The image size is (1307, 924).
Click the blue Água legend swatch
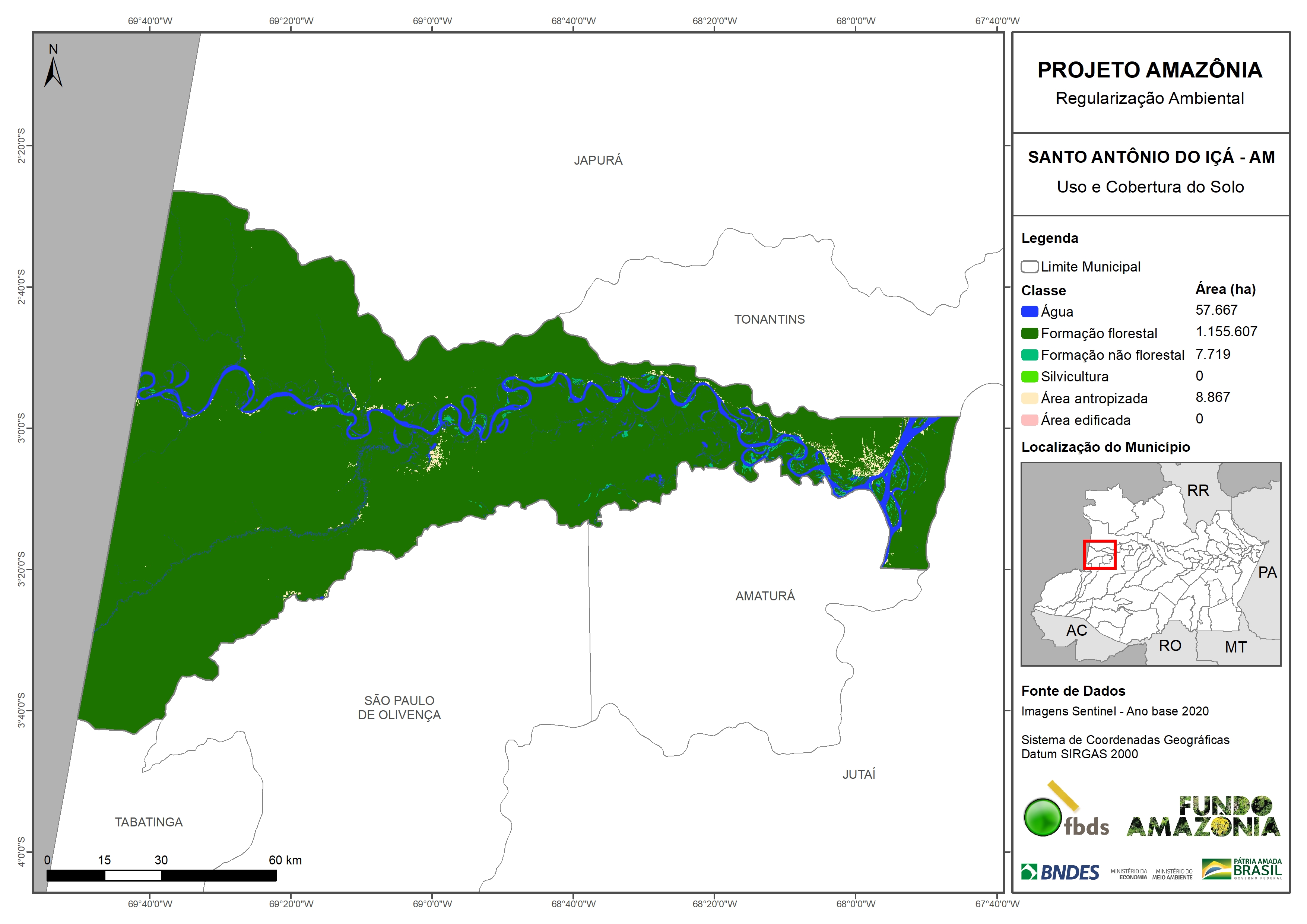click(x=1029, y=311)
